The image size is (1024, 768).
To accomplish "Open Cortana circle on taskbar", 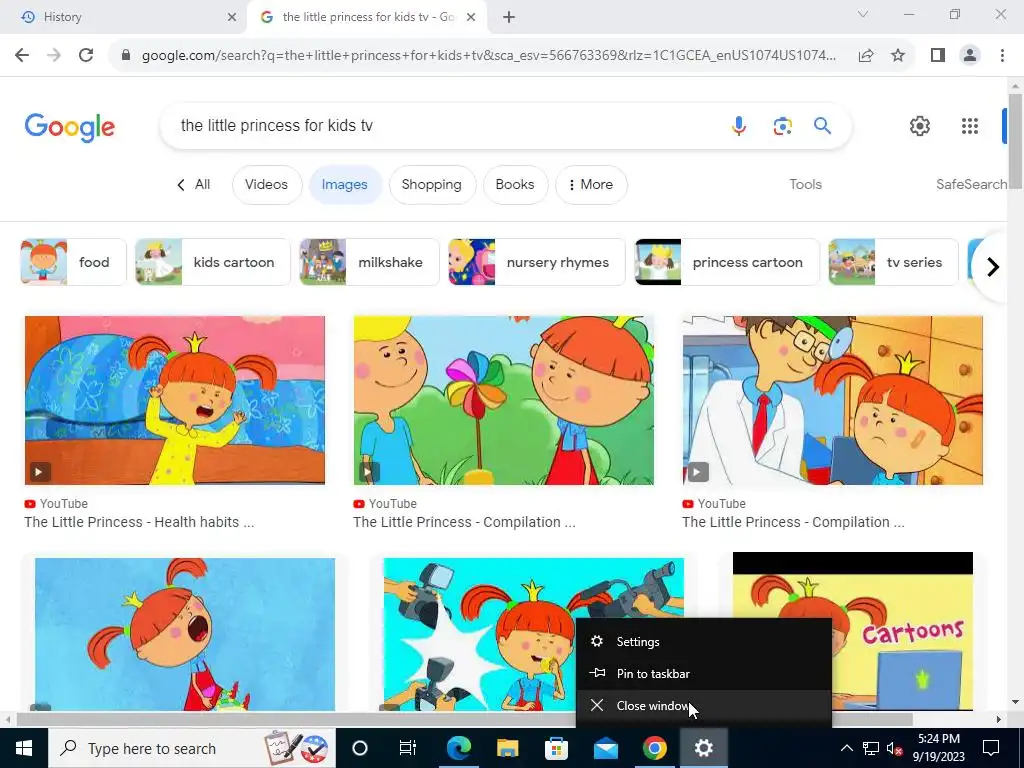I will 360,748.
